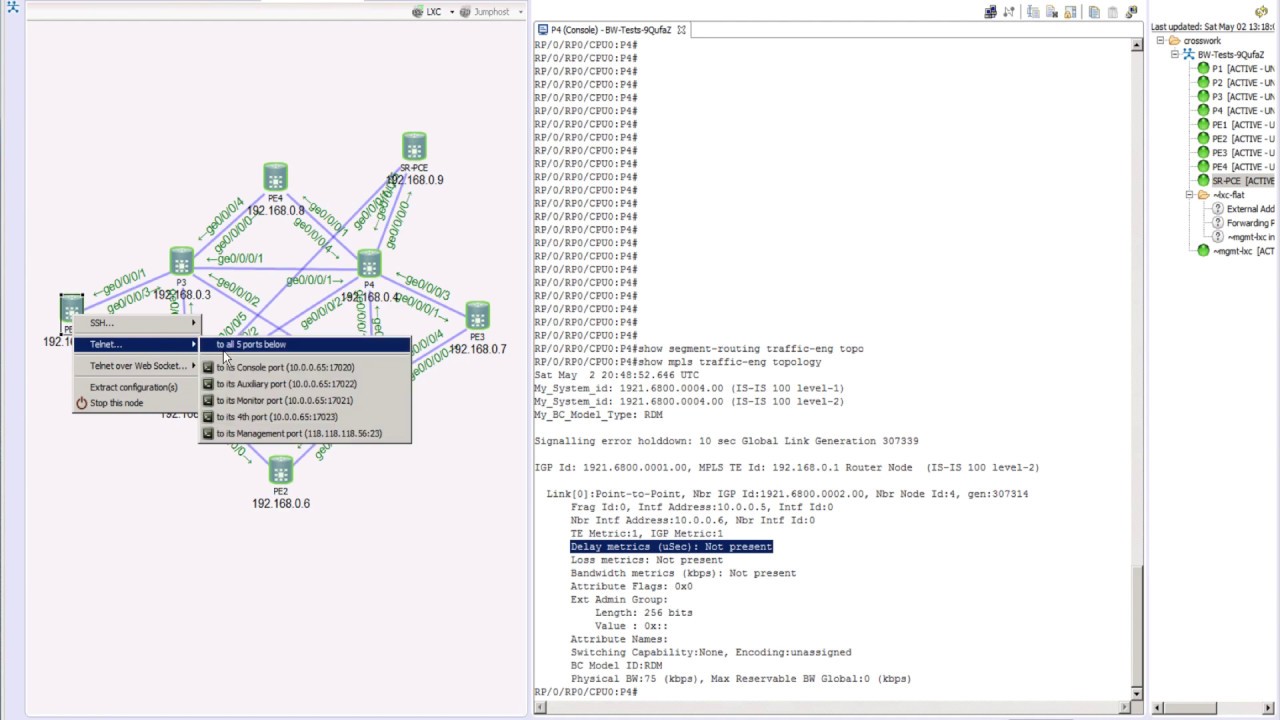Viewport: 1280px width, 720px height.
Task: Click the refresh icon above simulation tree
Action: 1261,12
